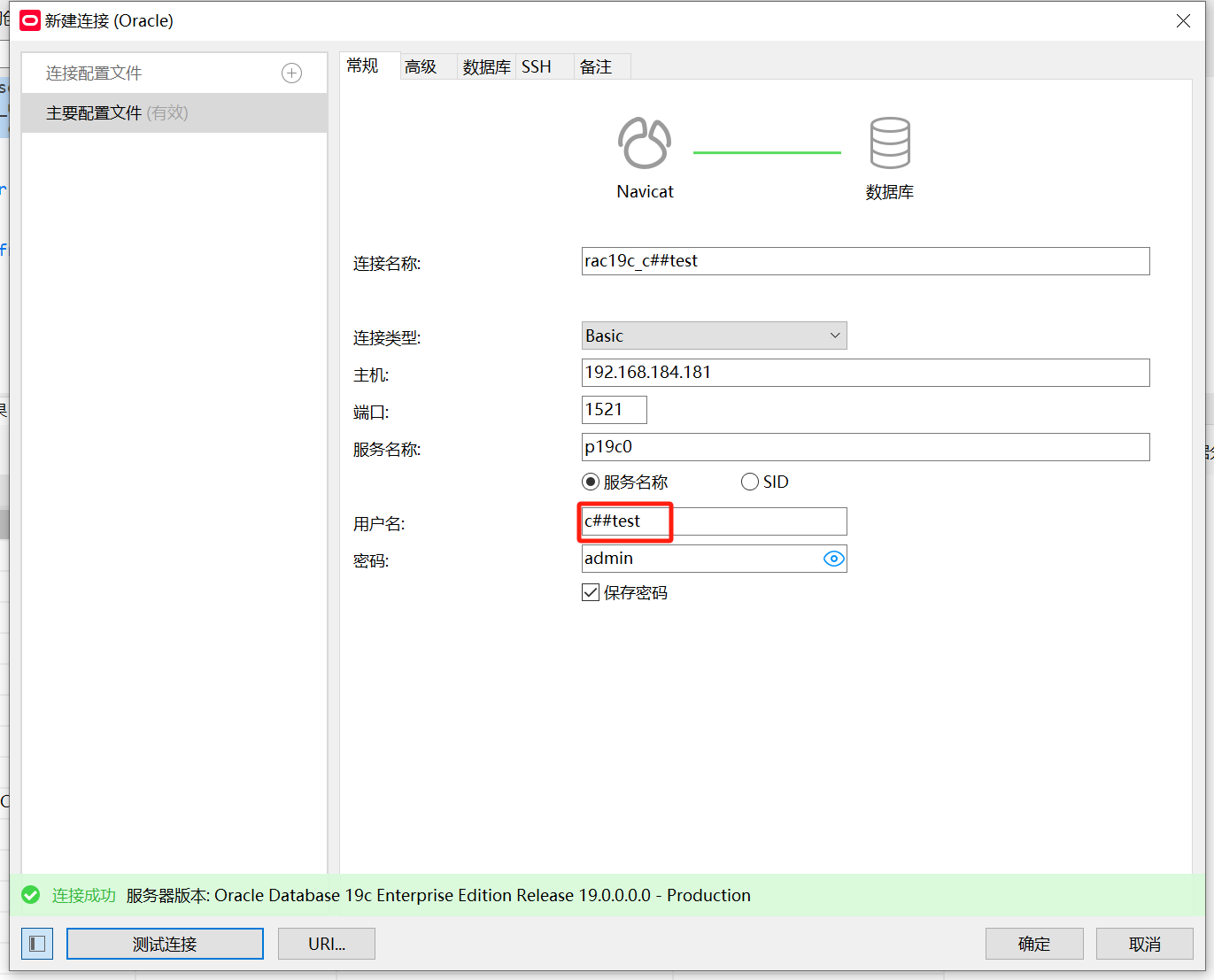Image resolution: width=1214 pixels, height=980 pixels.
Task: Click the Navicat label under logo
Action: pyautogui.click(x=645, y=191)
